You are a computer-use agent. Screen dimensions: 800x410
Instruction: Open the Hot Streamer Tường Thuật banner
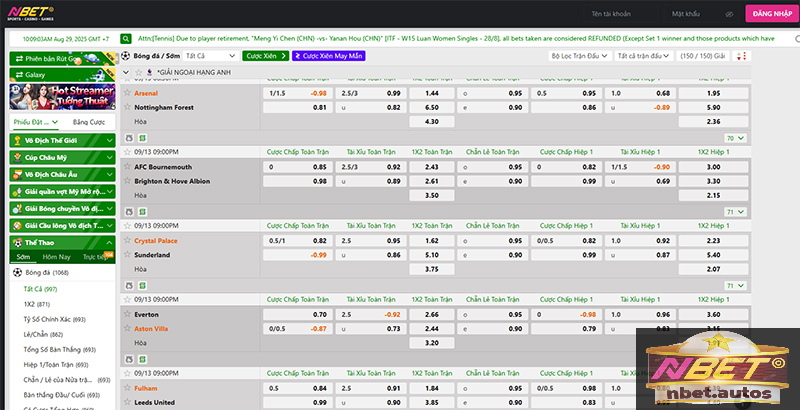pos(60,96)
